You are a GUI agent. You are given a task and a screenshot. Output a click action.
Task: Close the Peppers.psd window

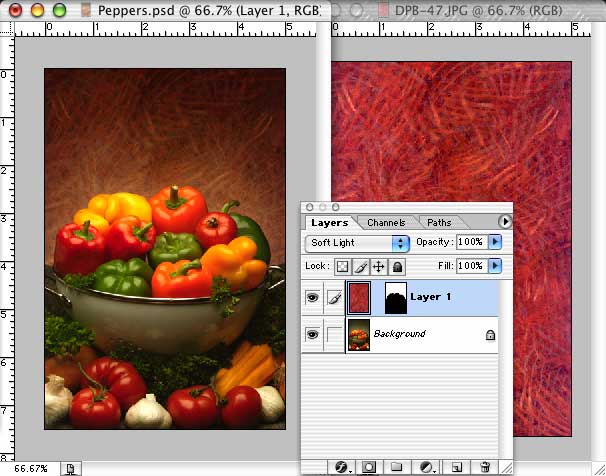15,10
